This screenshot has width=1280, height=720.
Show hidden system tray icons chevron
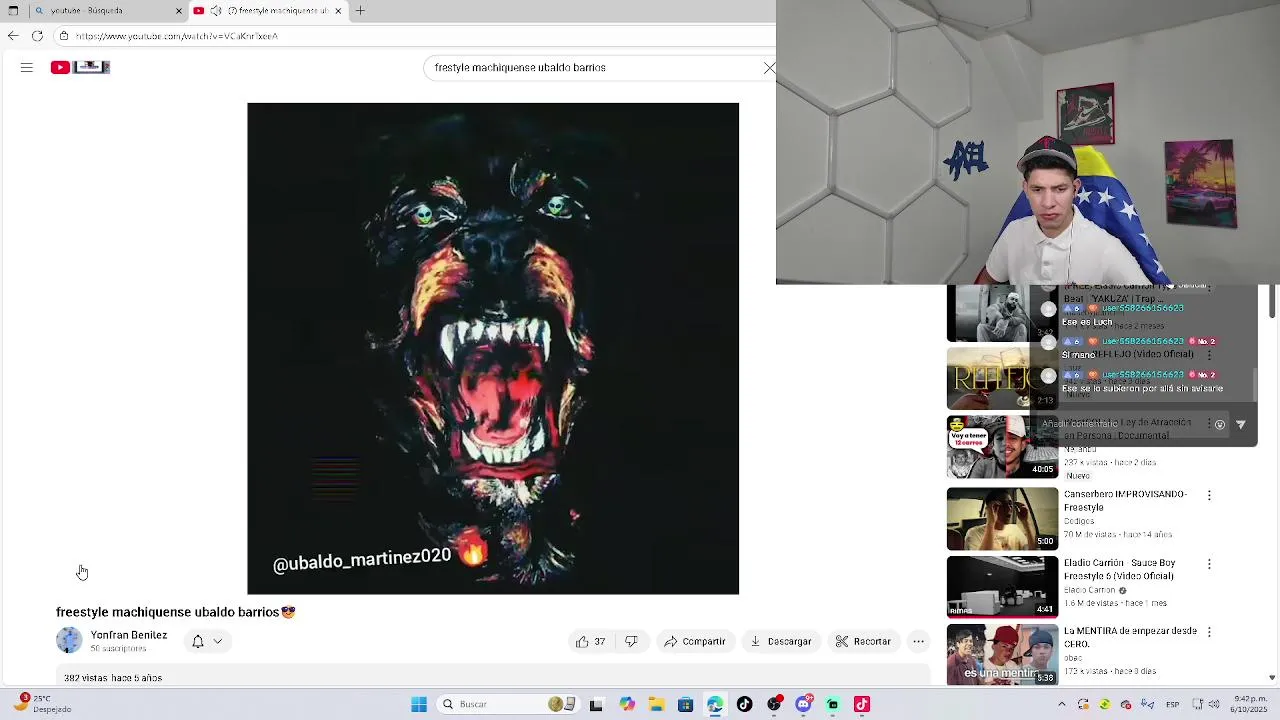pos(1062,704)
